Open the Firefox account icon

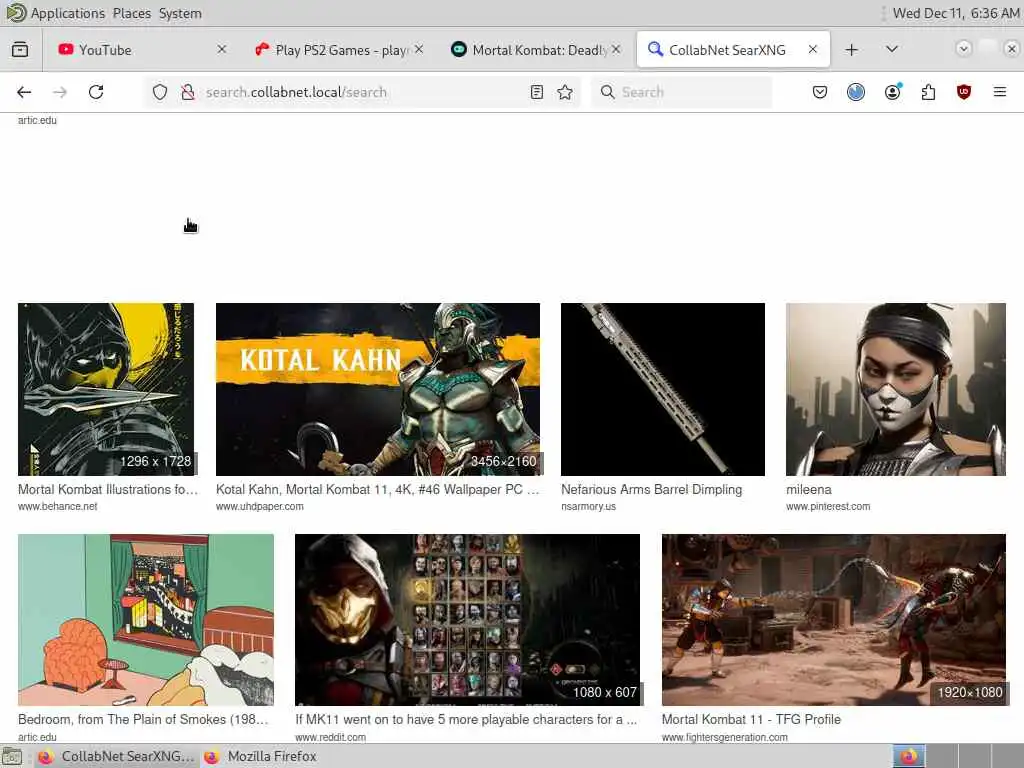[892, 92]
